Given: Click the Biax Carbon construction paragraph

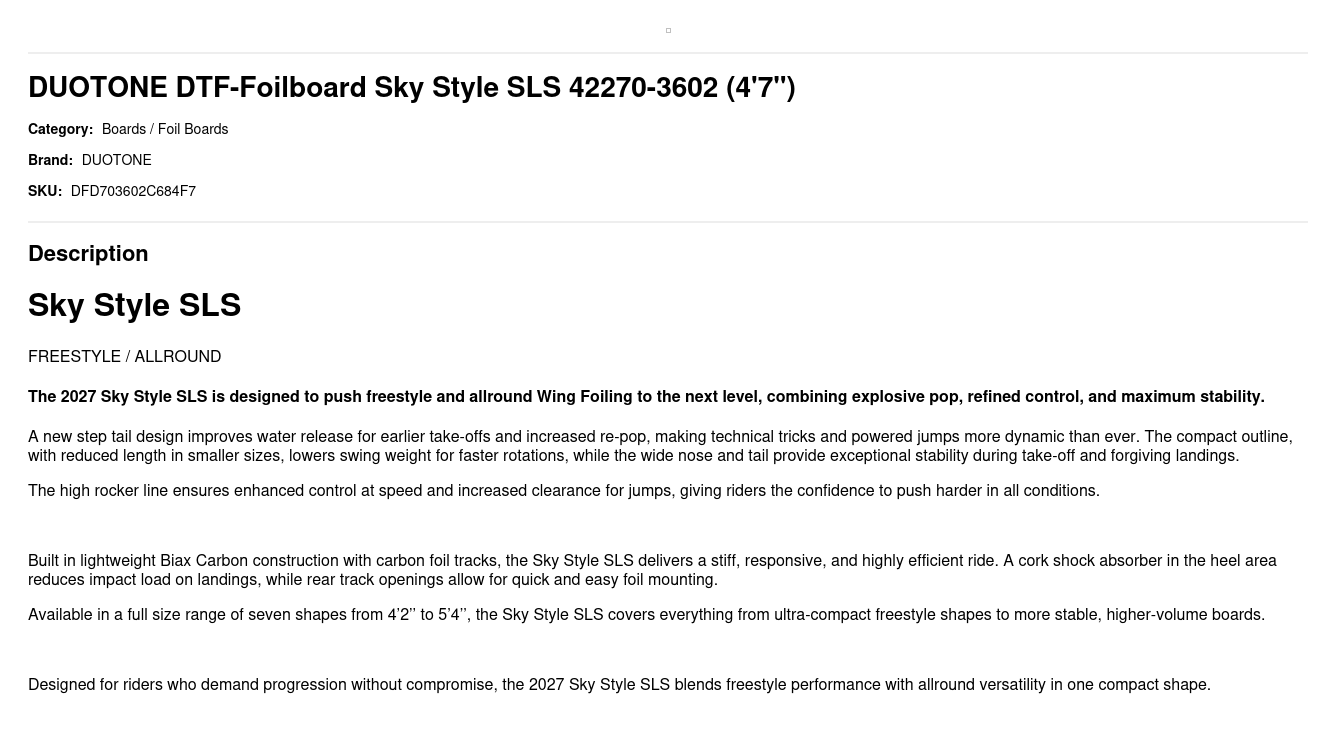Looking at the screenshot, I should click(652, 570).
